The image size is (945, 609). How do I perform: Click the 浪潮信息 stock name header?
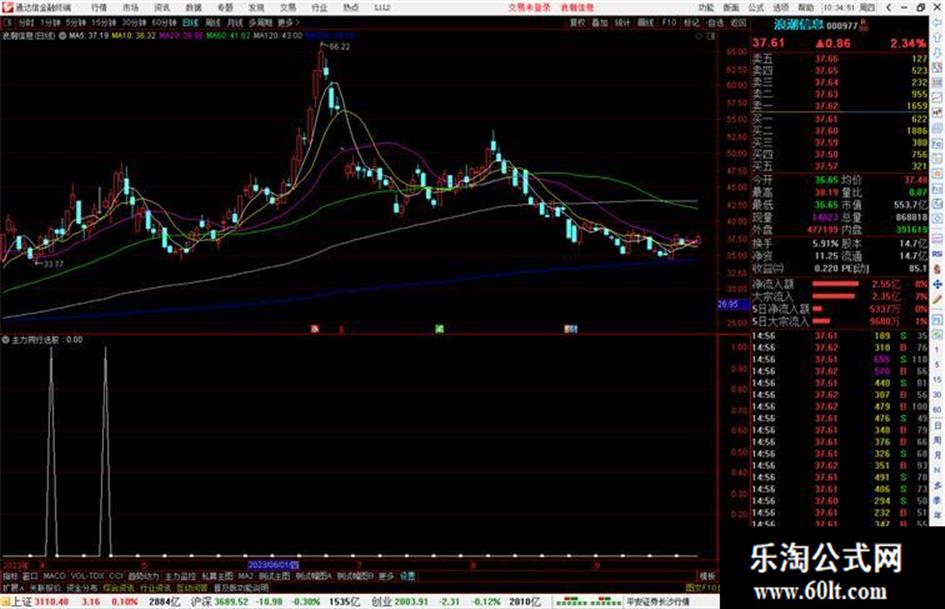(x=798, y=25)
